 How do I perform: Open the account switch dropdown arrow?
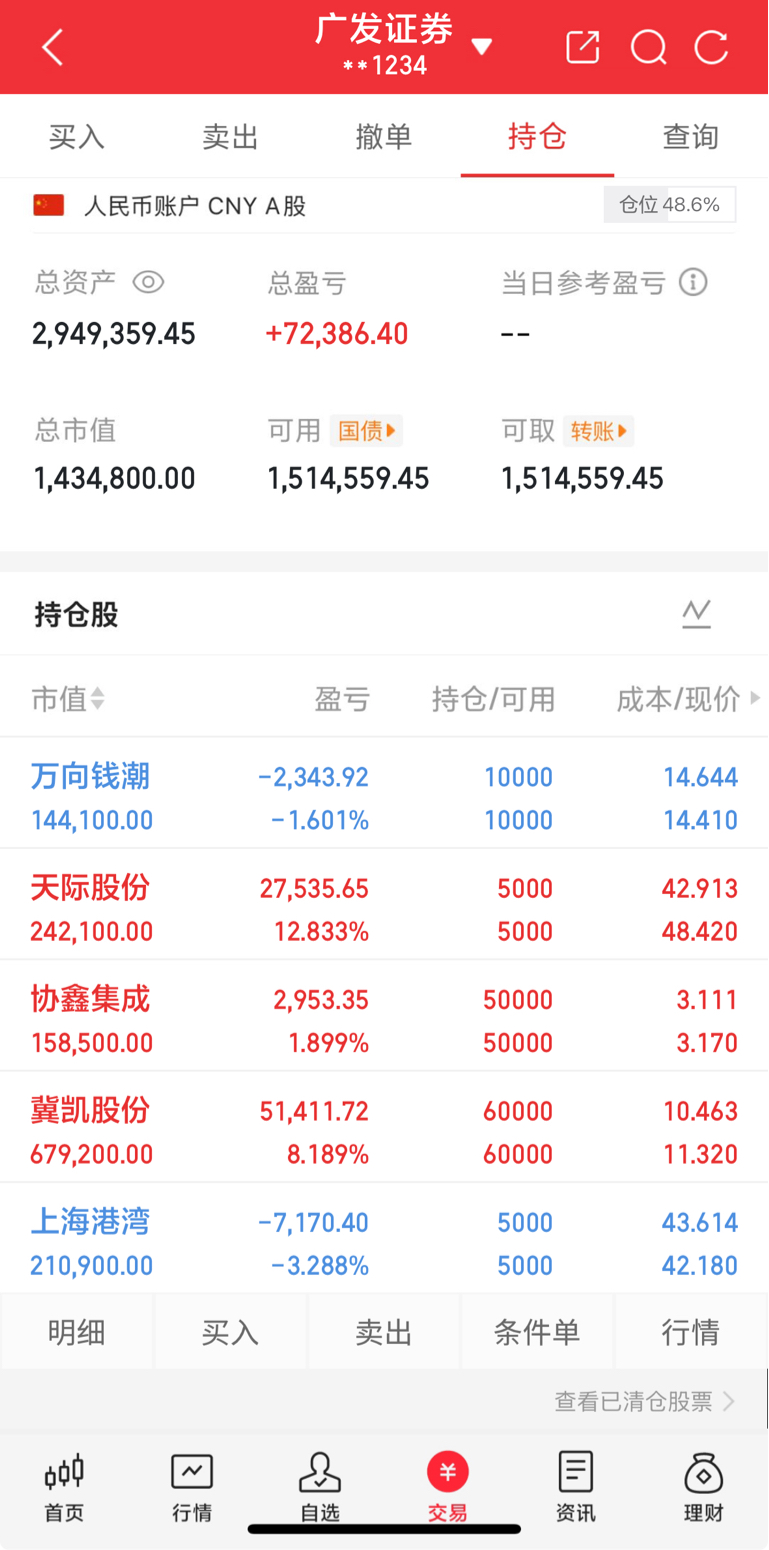[482, 47]
